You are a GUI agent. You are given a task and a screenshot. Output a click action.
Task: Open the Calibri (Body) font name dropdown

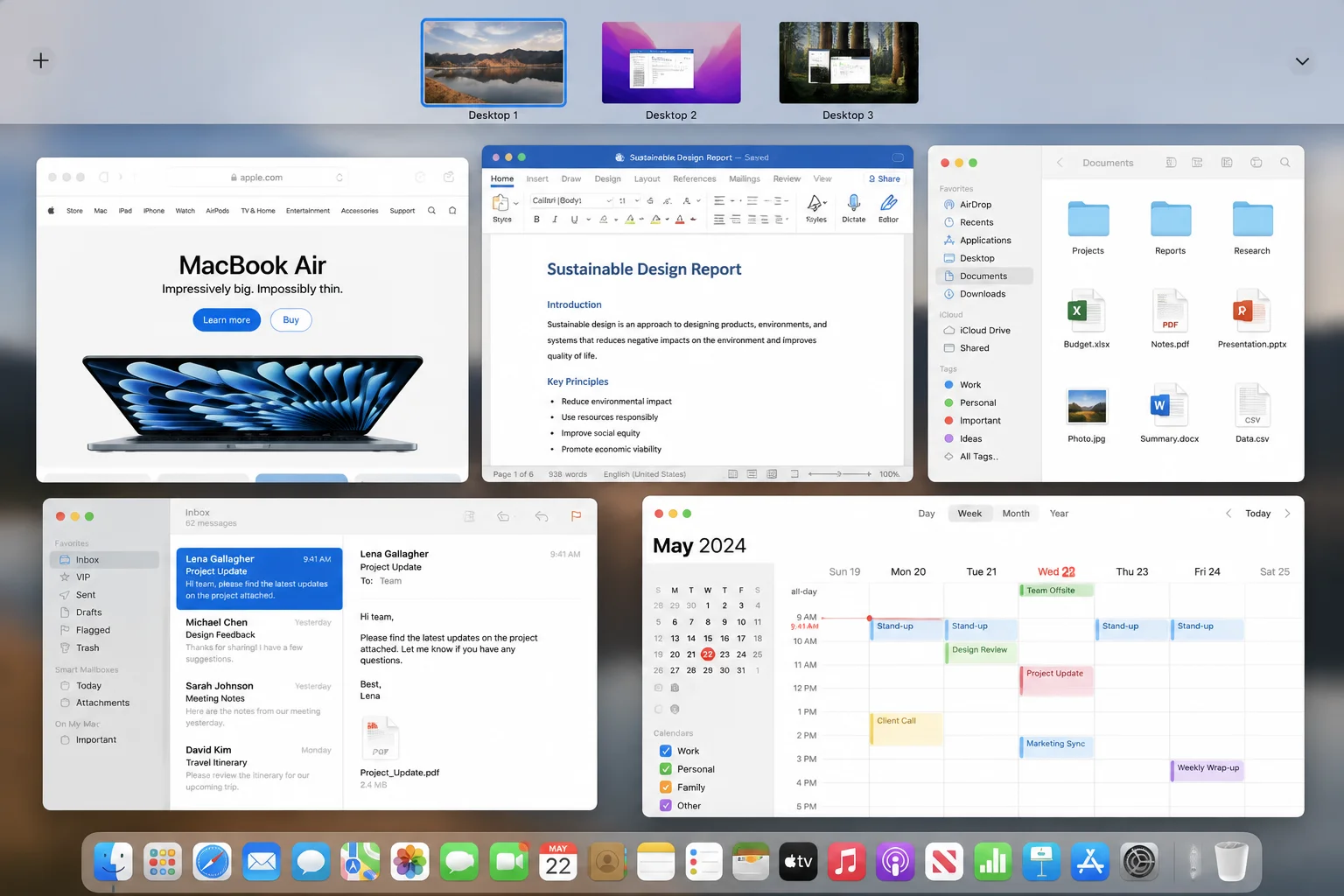pyautogui.click(x=572, y=200)
